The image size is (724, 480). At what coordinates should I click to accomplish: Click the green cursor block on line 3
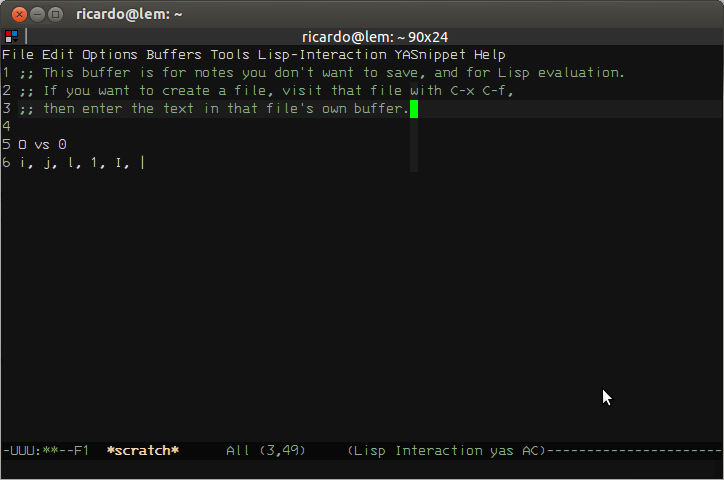(x=414, y=109)
